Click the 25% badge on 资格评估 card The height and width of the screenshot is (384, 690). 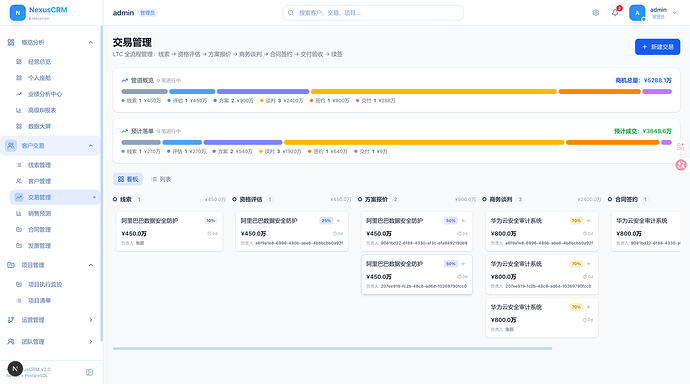326,221
